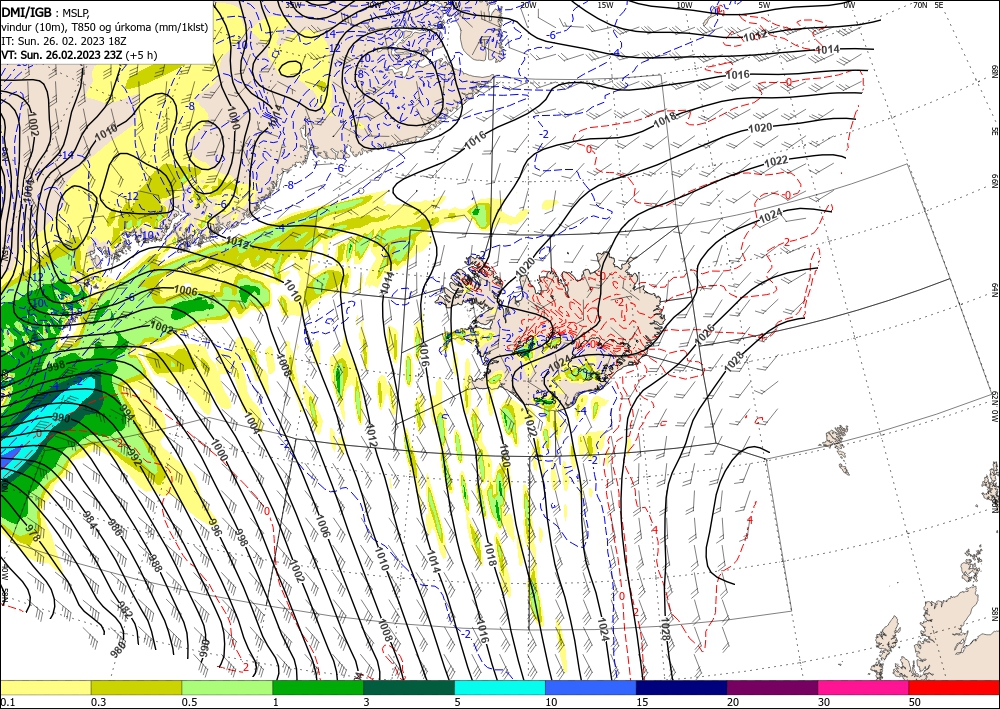Click the 994 isobar label

127,415
